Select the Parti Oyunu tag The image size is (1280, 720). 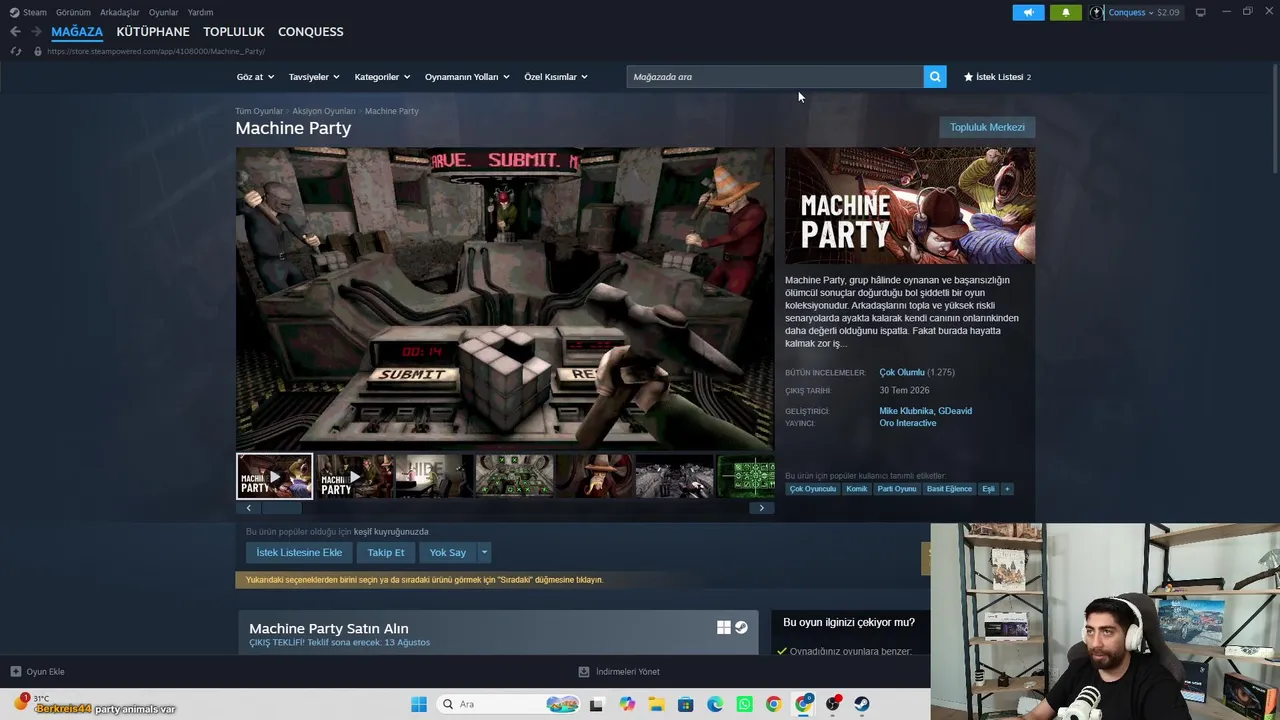pyautogui.click(x=897, y=489)
